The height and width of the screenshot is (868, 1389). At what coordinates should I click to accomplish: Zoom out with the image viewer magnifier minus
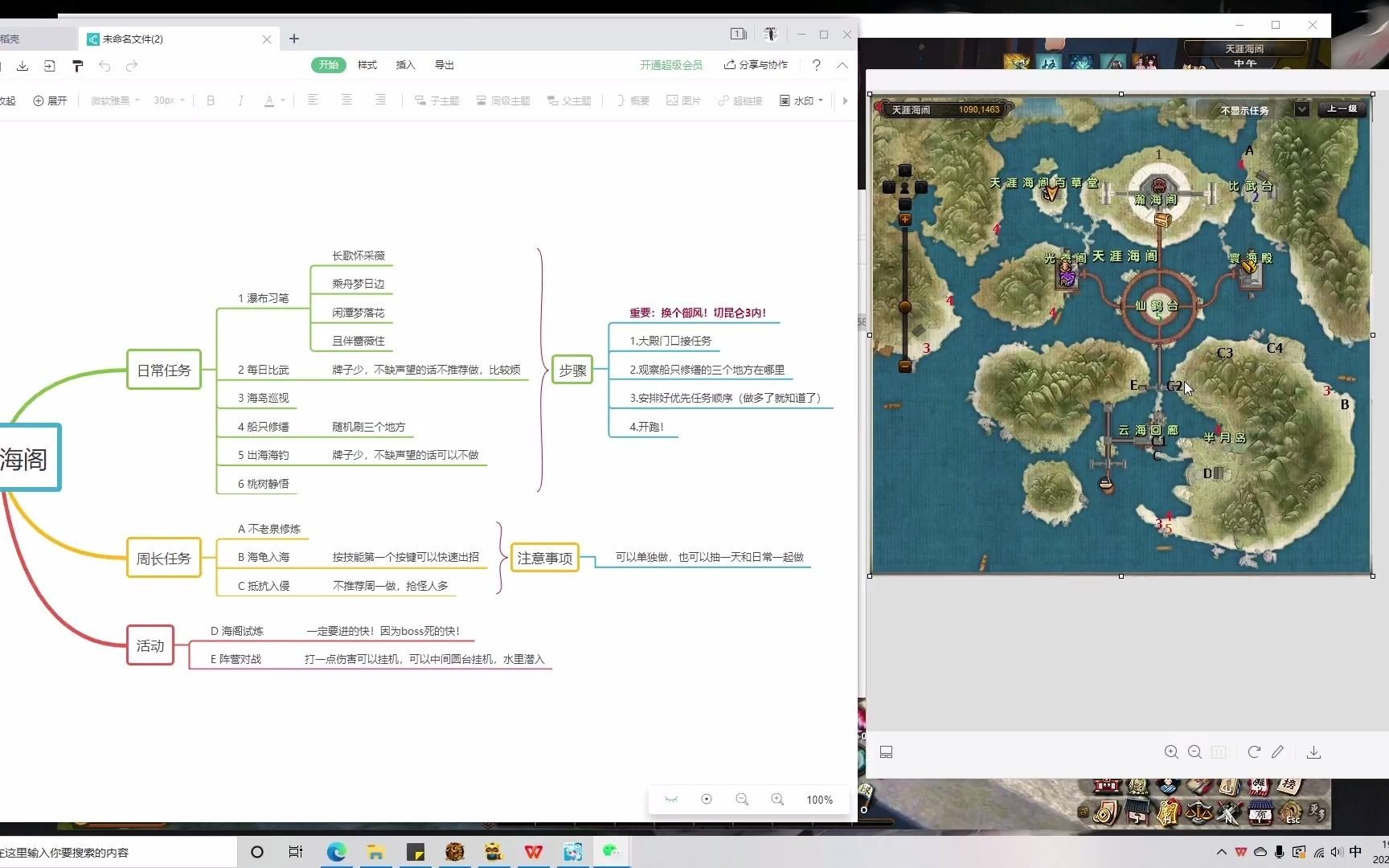tap(1194, 752)
